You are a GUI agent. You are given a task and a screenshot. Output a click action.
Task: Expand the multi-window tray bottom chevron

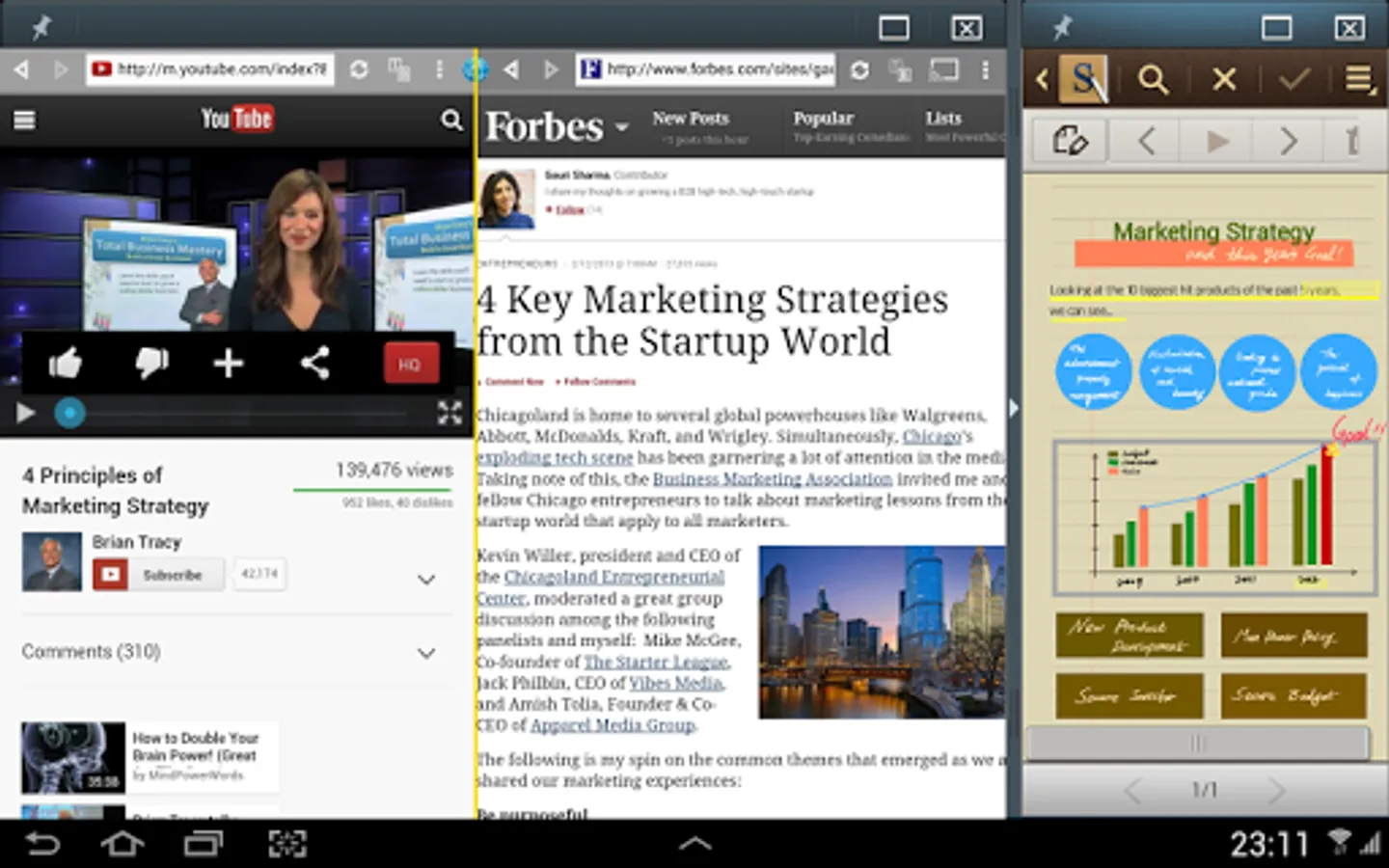coord(694,844)
